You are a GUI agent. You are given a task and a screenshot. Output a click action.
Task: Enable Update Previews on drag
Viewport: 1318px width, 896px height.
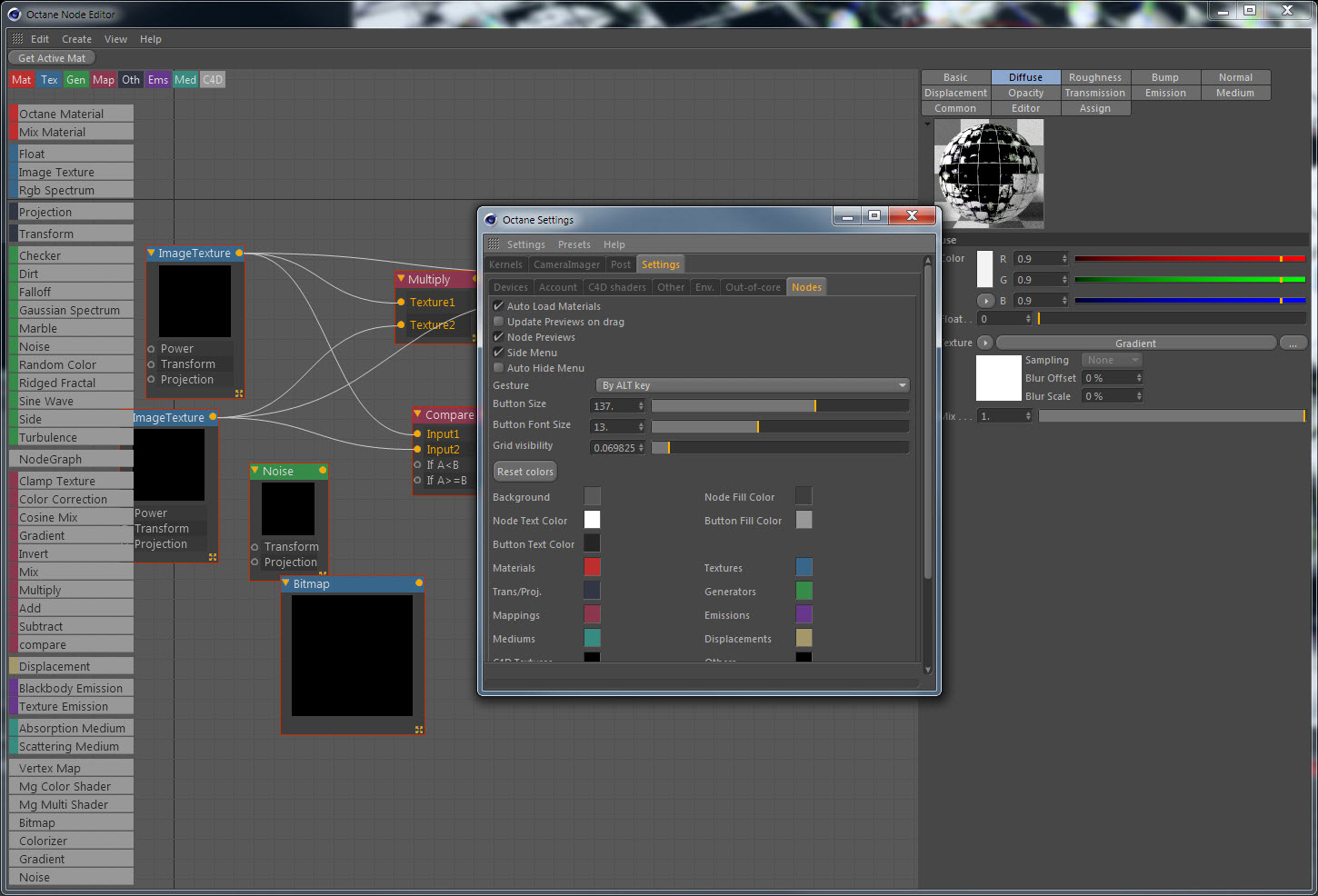click(x=498, y=322)
